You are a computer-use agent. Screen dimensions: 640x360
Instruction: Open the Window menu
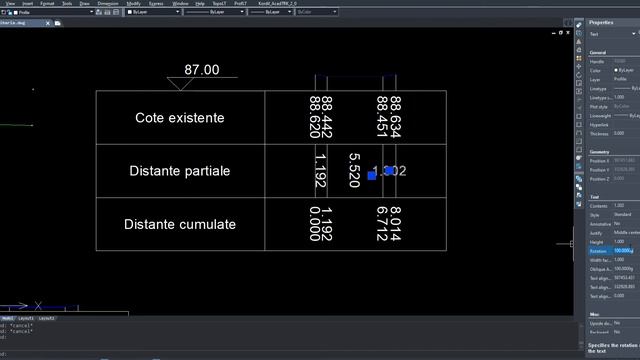coord(180,3)
